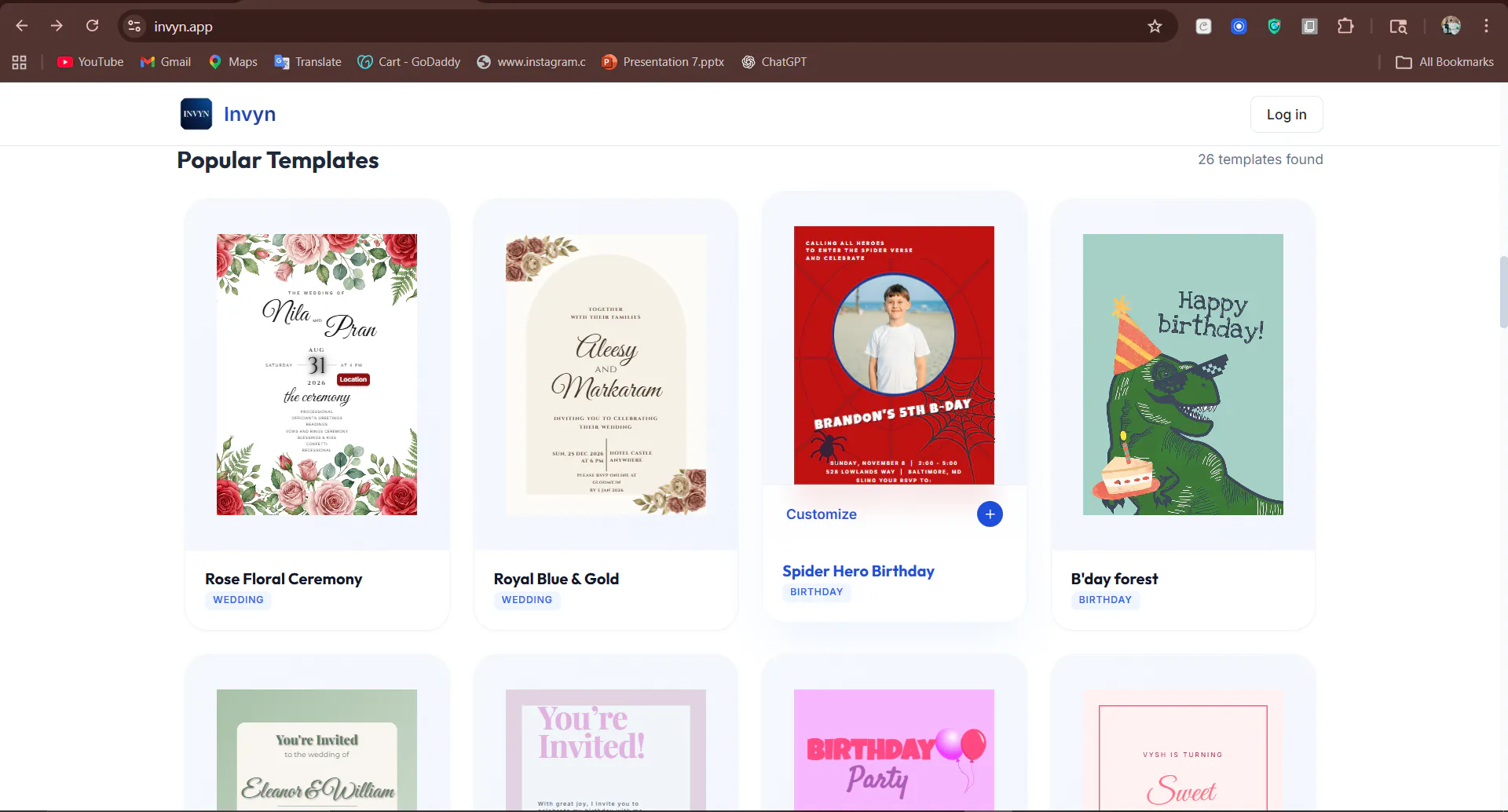Open the Maps bookmark
The height and width of the screenshot is (812, 1508).
pyautogui.click(x=233, y=62)
